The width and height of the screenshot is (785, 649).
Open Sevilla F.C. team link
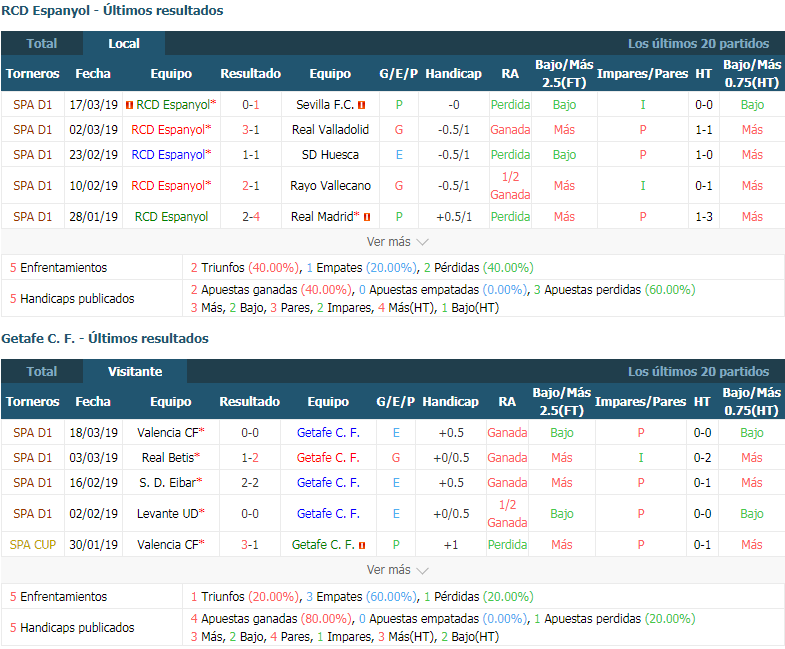(x=325, y=105)
